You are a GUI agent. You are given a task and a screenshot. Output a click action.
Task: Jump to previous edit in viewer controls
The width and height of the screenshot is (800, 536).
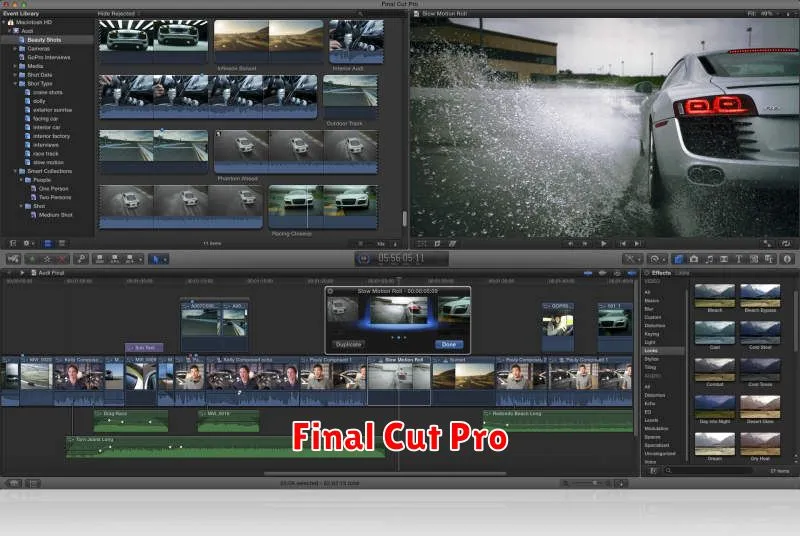622,244
